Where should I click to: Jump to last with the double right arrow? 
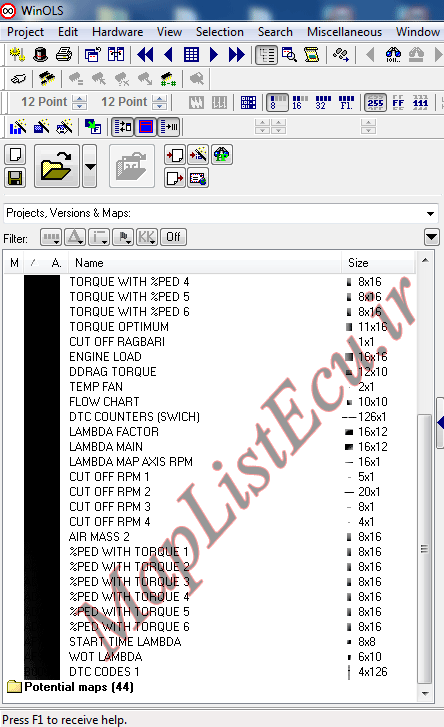click(x=236, y=55)
